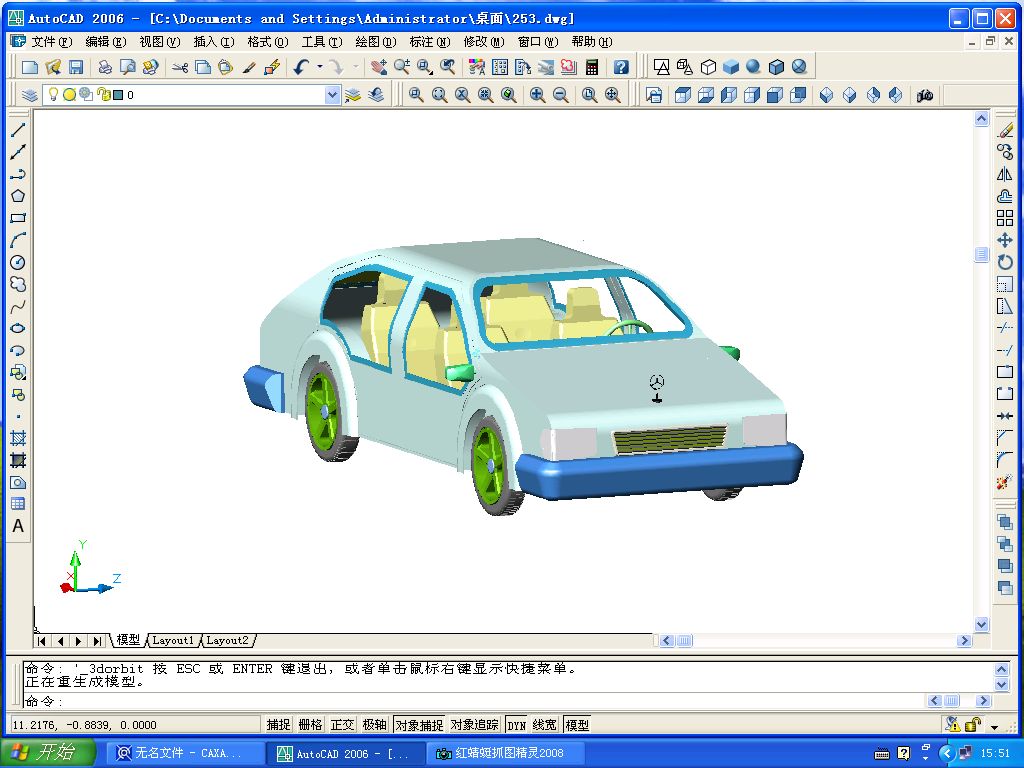
Task: Switch to the Layout1 tab
Action: point(173,640)
